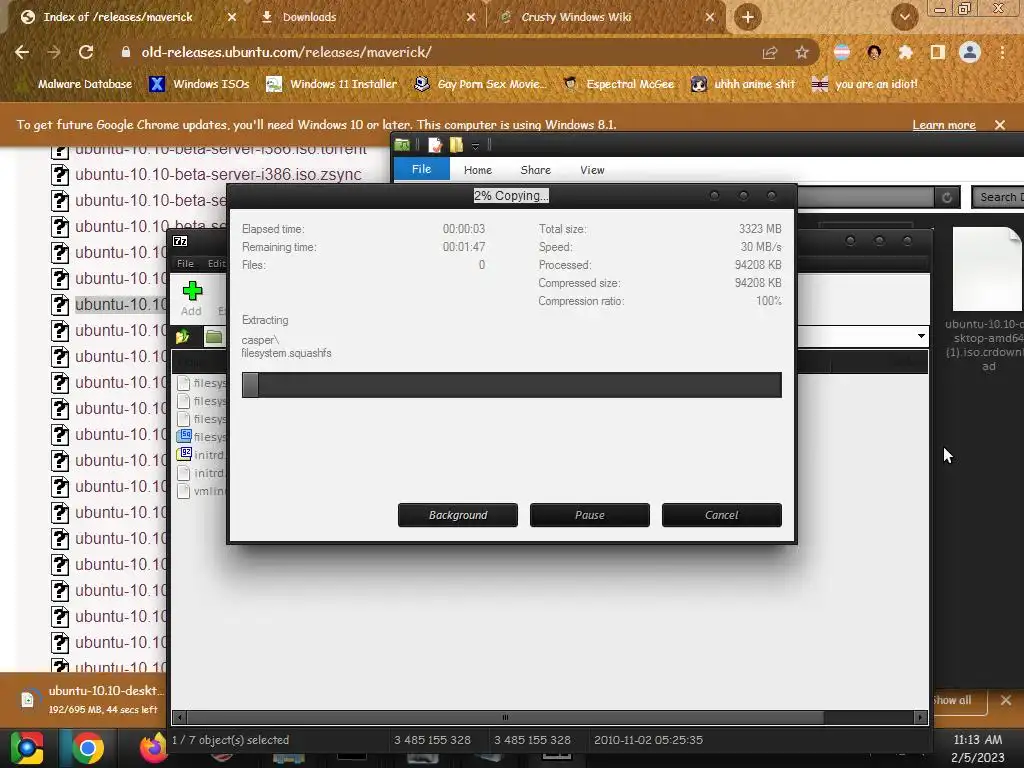Send the copy operation to Background

(458, 515)
